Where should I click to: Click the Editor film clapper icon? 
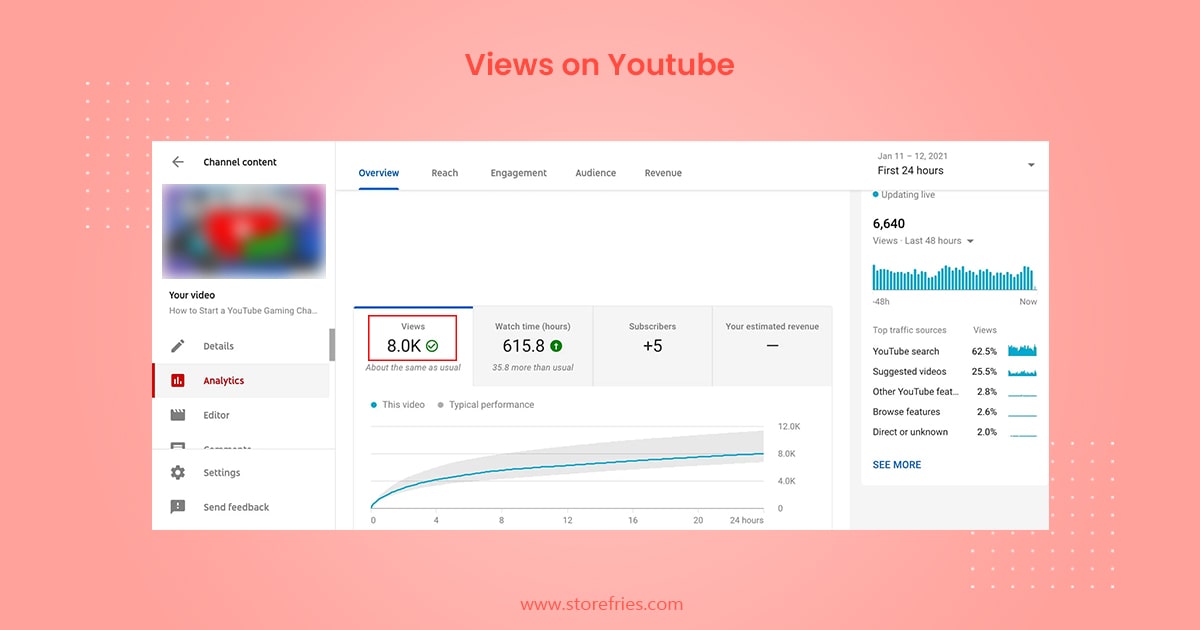coord(178,415)
